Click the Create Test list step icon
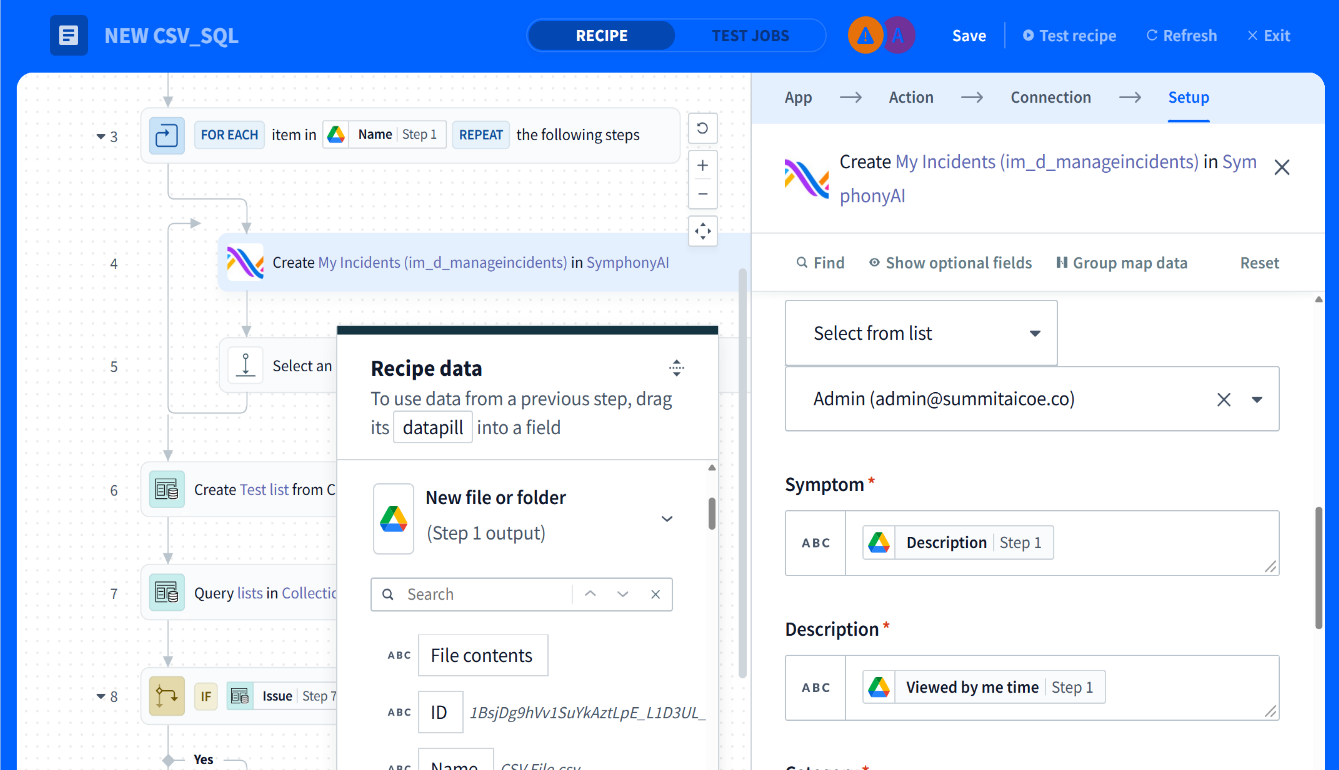The width and height of the screenshot is (1339, 770). [167, 490]
